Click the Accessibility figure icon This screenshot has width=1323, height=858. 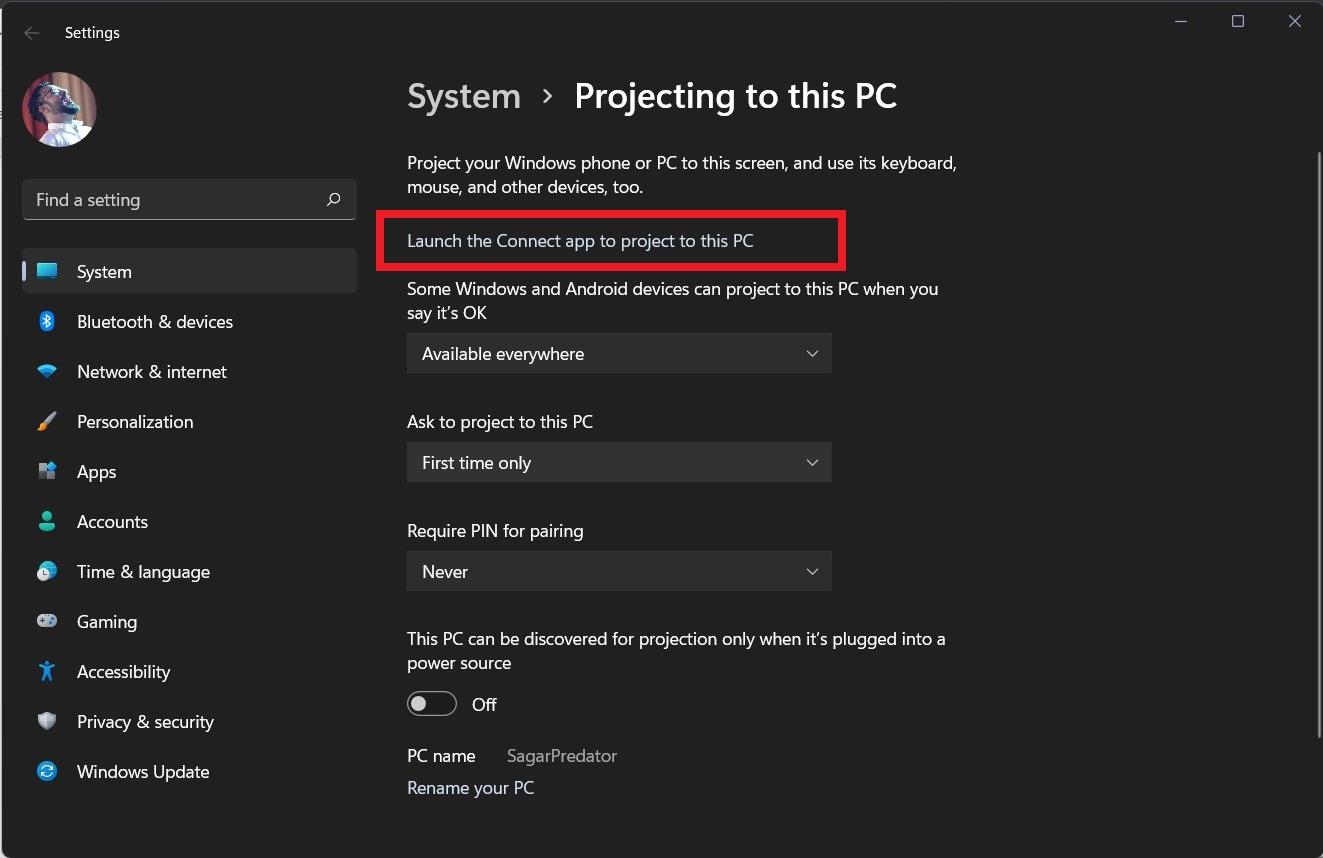[47, 671]
